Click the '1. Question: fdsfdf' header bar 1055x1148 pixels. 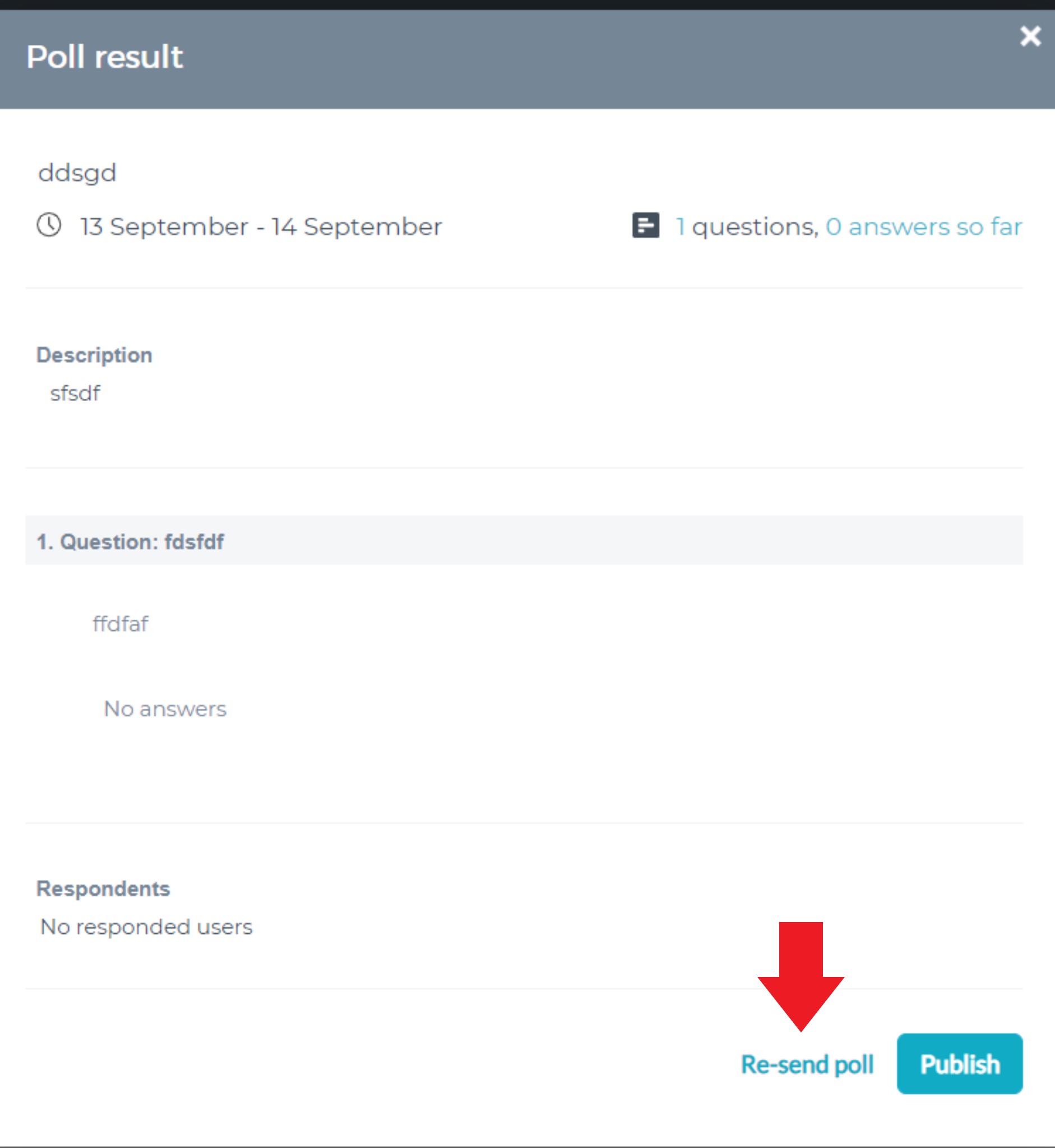pos(524,540)
